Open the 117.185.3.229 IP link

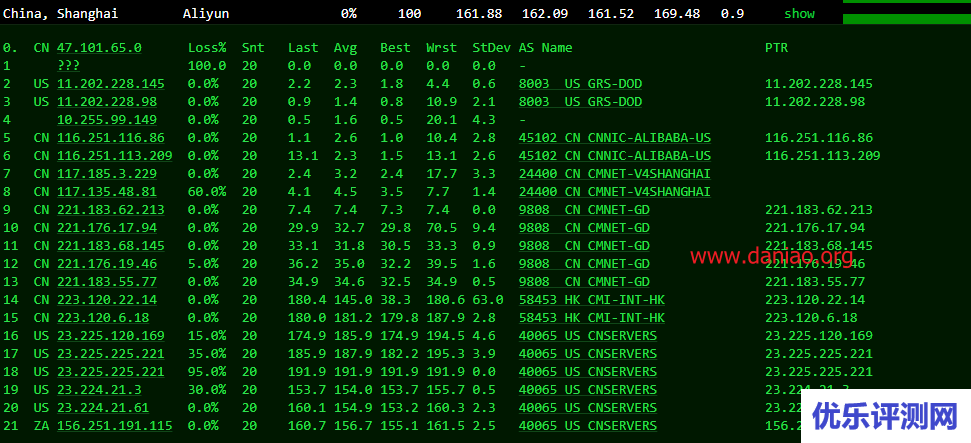(x=106, y=174)
